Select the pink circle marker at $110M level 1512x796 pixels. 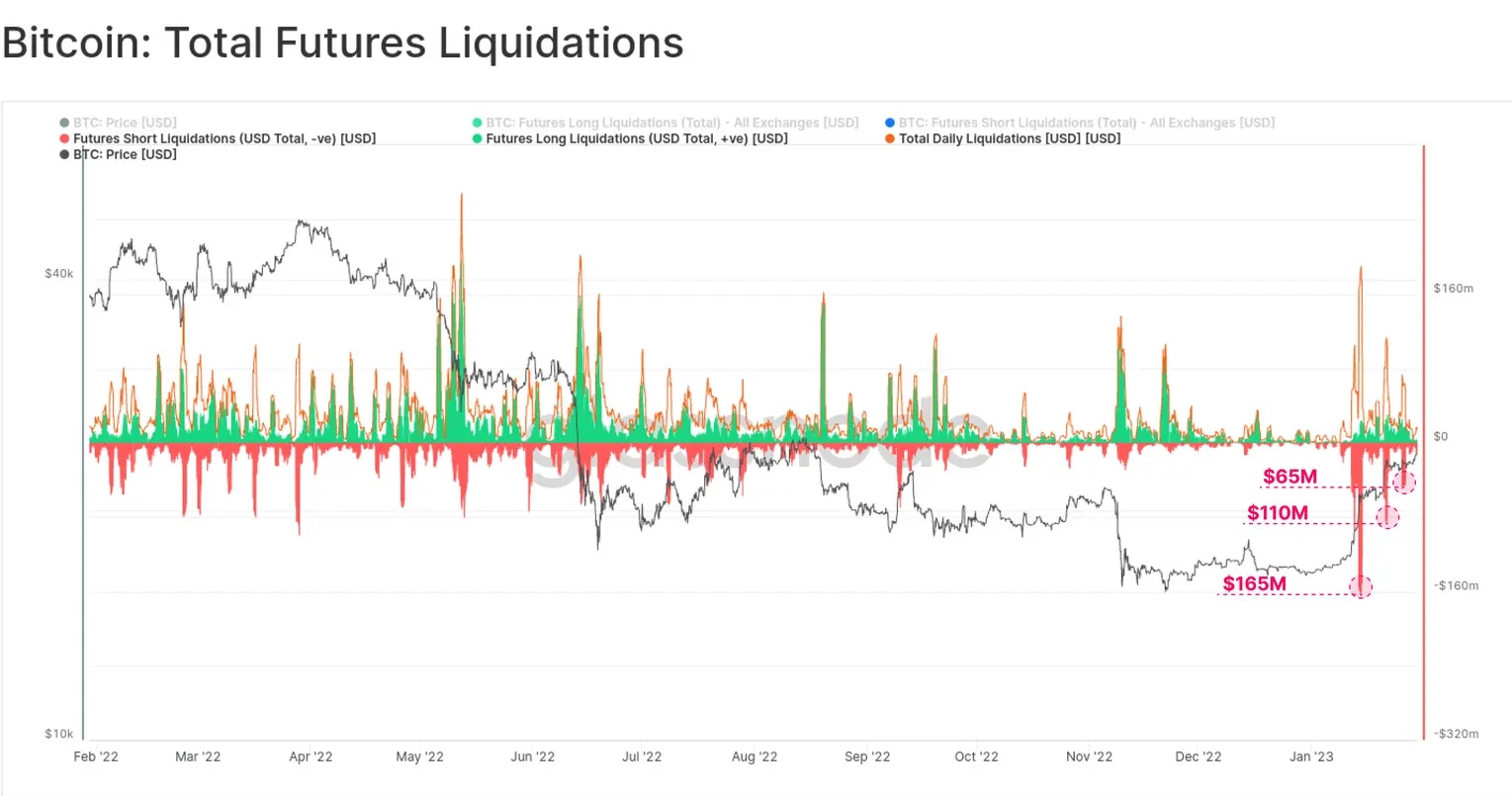point(1387,516)
